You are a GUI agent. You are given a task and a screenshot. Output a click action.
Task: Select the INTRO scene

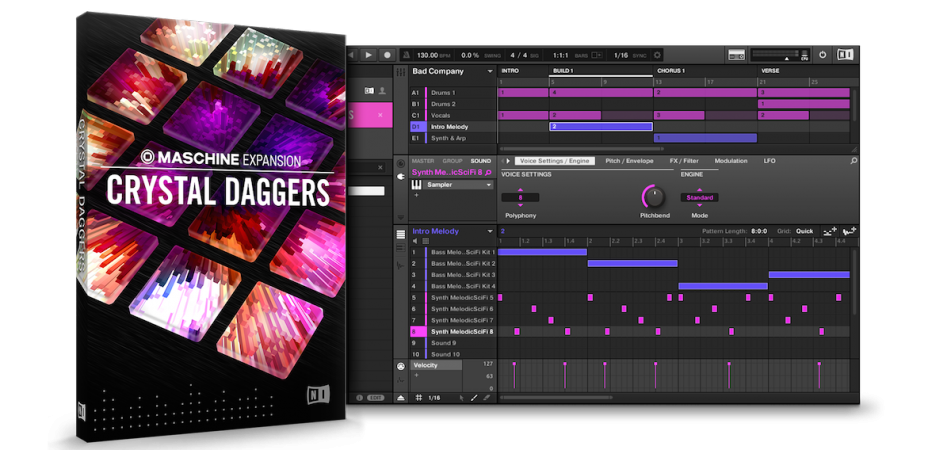tap(510, 71)
